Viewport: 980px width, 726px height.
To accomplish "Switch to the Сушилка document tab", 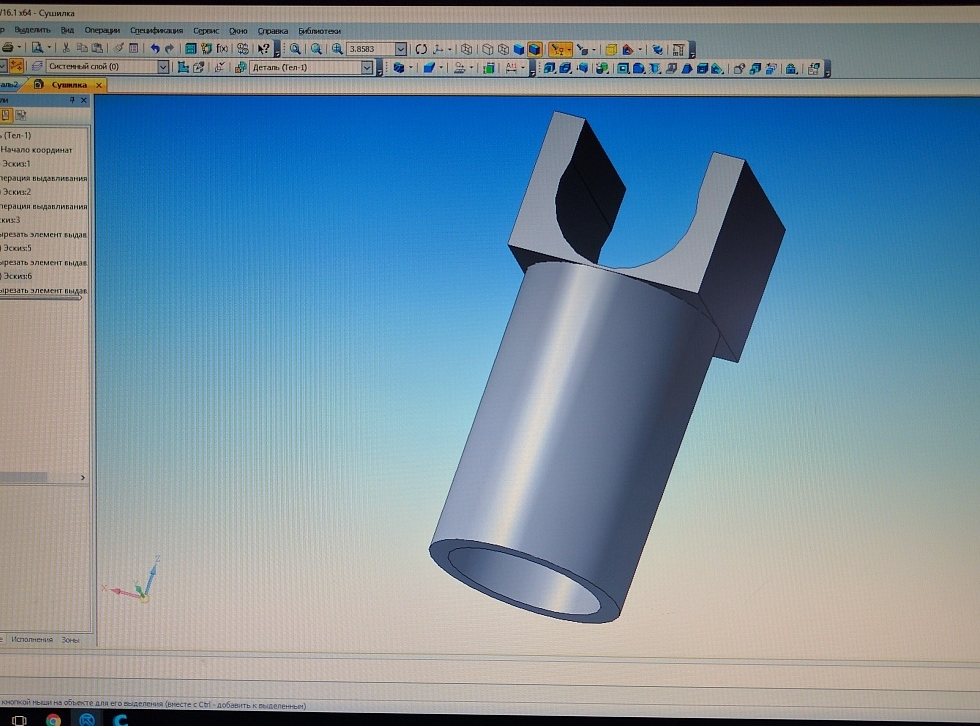I will [68, 84].
